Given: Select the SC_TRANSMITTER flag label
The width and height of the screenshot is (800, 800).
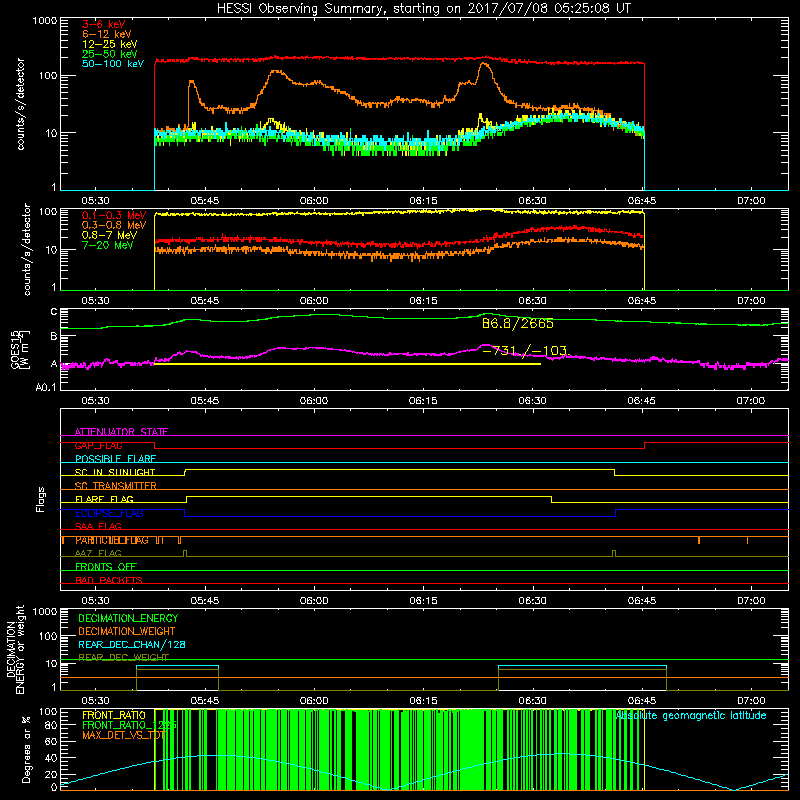Looking at the screenshot, I should (115, 486).
